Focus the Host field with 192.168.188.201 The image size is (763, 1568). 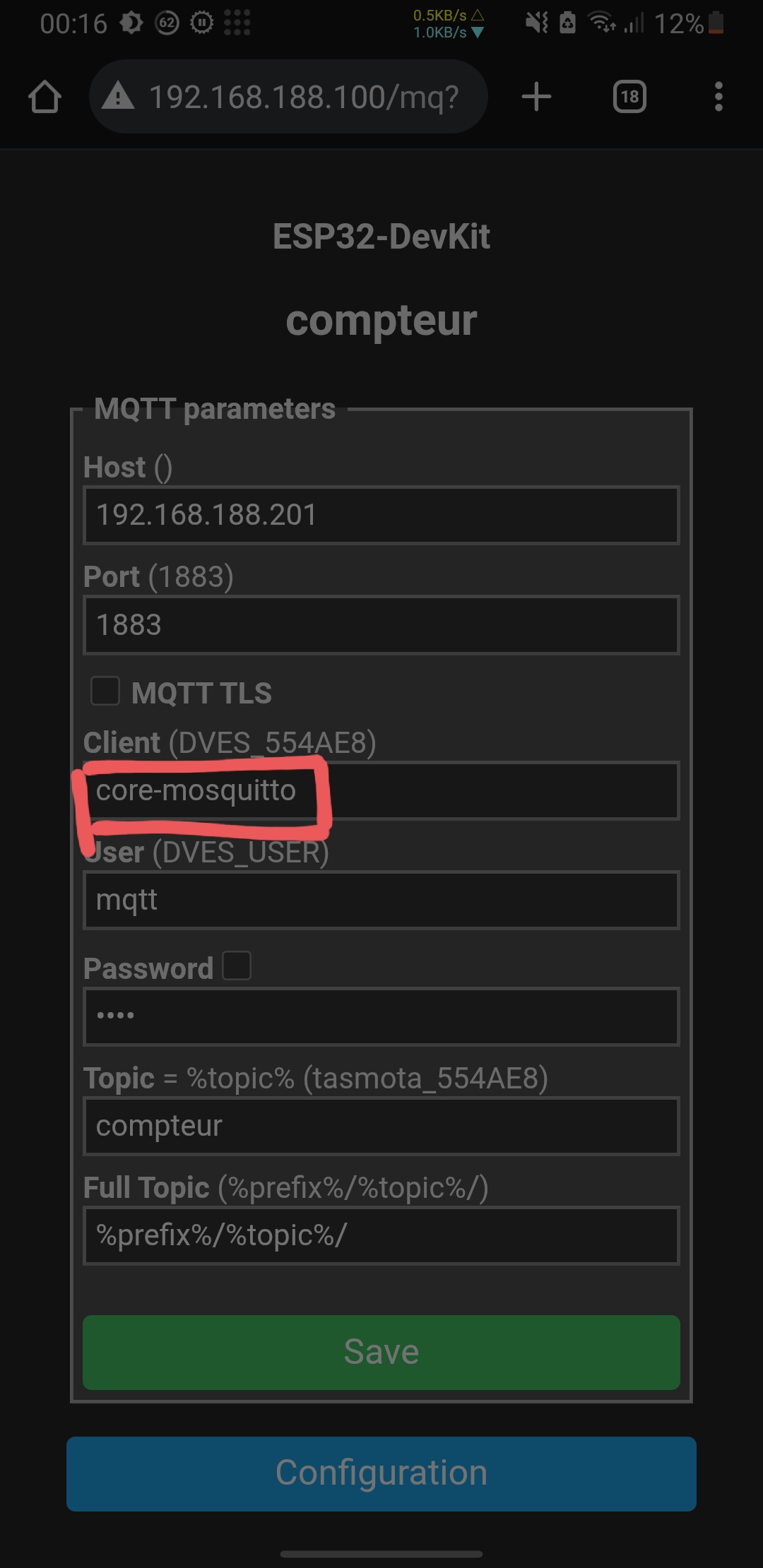[381, 515]
